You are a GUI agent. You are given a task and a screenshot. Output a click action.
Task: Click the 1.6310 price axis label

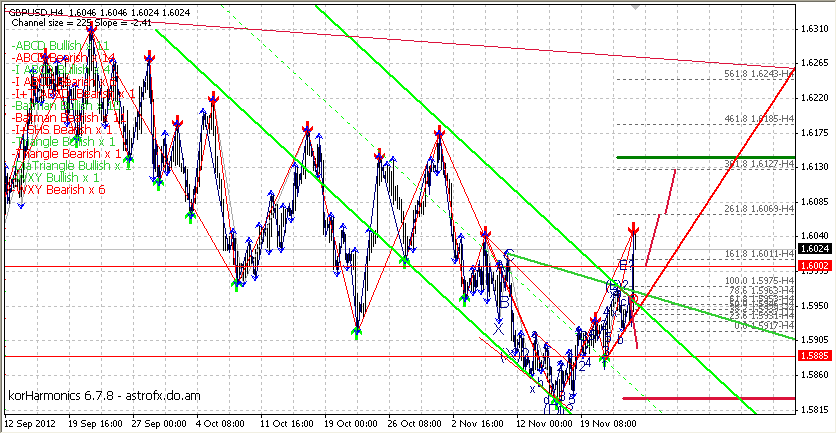click(815, 28)
